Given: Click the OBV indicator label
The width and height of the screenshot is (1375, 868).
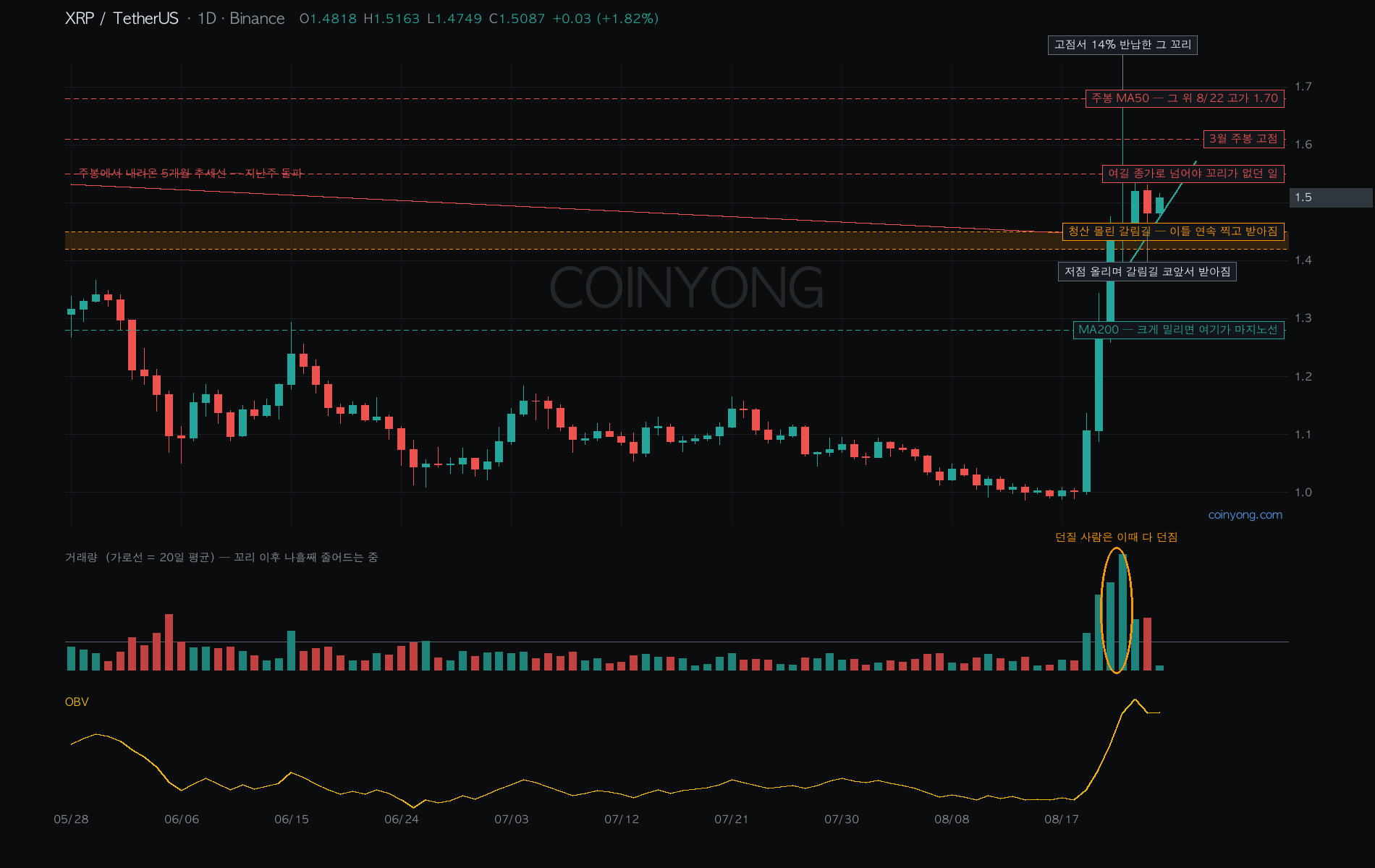Looking at the screenshot, I should tap(77, 702).
